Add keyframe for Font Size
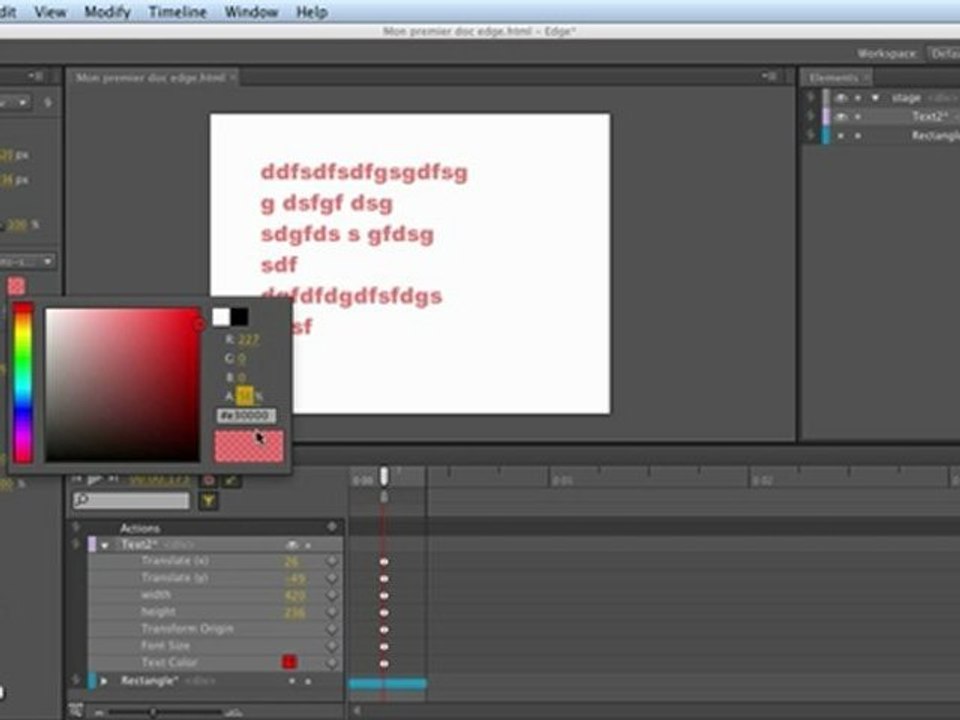Screen dimensions: 960x720 point(332,646)
